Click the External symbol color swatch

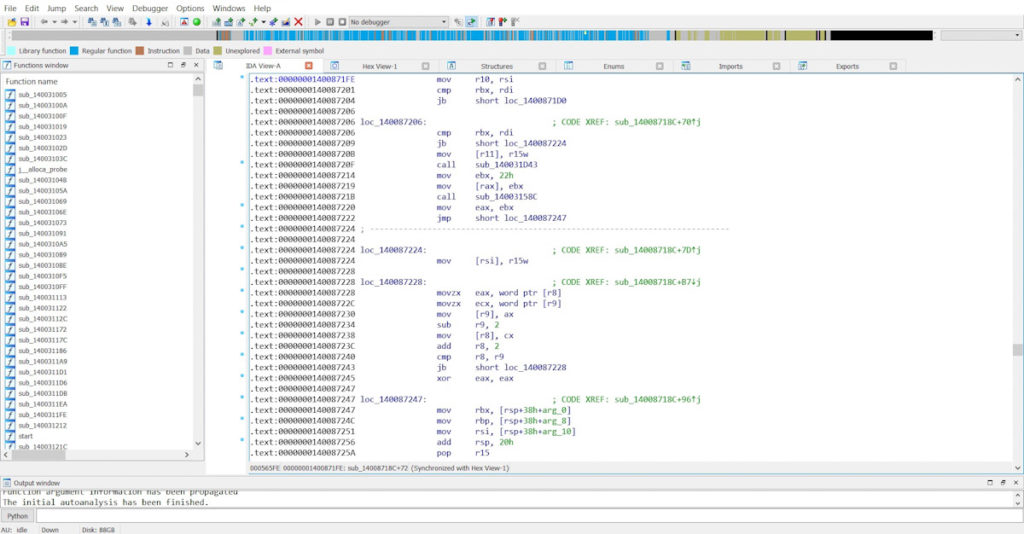coord(268,50)
